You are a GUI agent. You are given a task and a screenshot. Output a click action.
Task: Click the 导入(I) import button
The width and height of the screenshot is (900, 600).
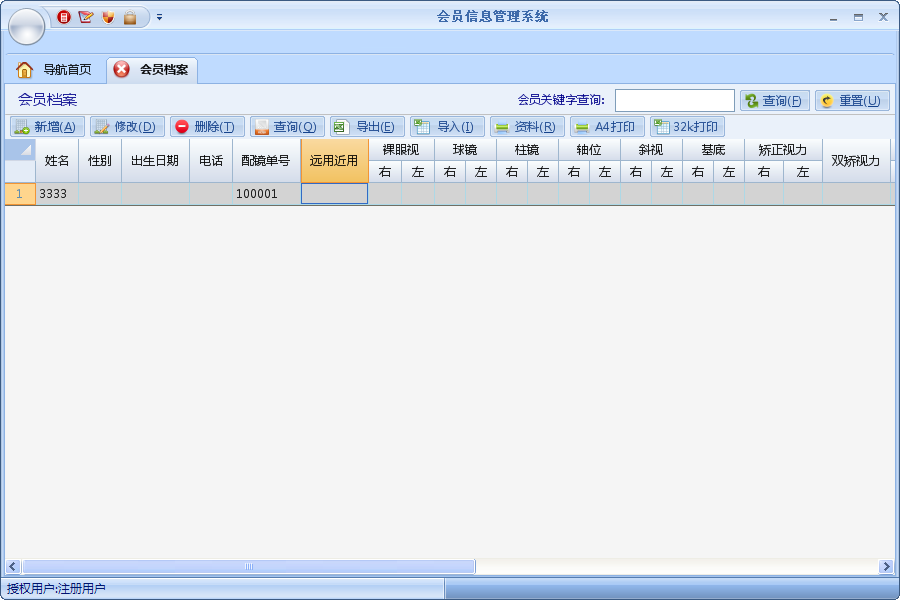(x=447, y=126)
